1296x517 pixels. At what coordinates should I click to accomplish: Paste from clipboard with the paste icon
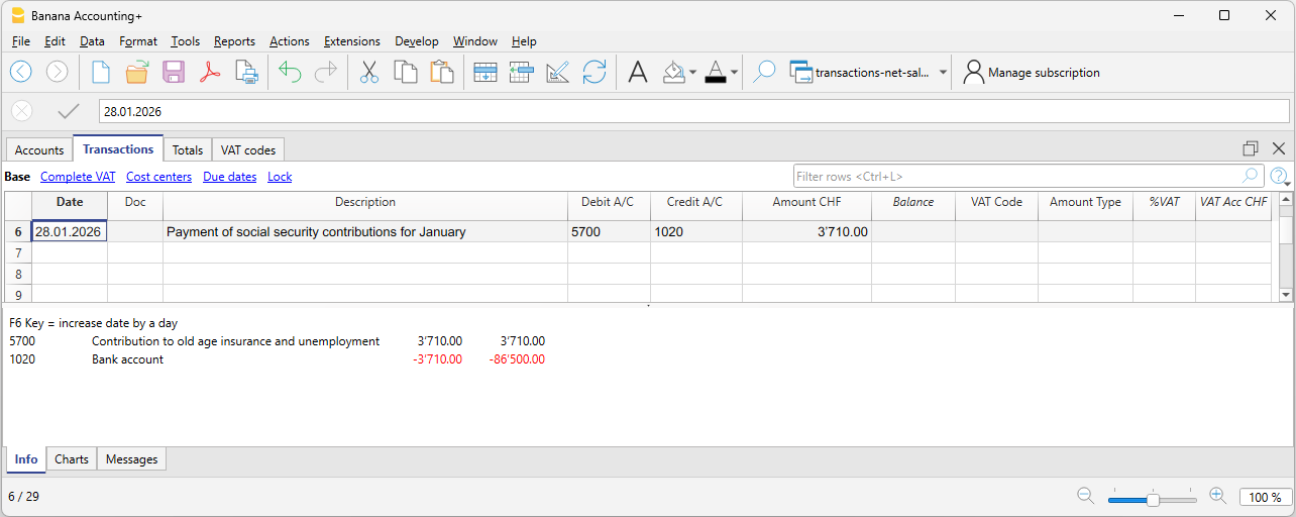(442, 72)
